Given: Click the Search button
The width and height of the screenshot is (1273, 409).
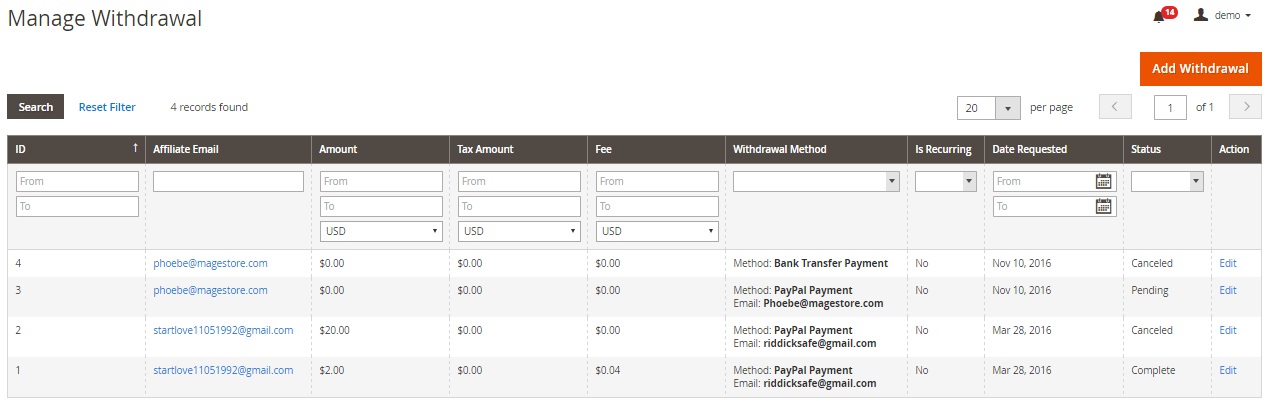Looking at the screenshot, I should click(36, 107).
